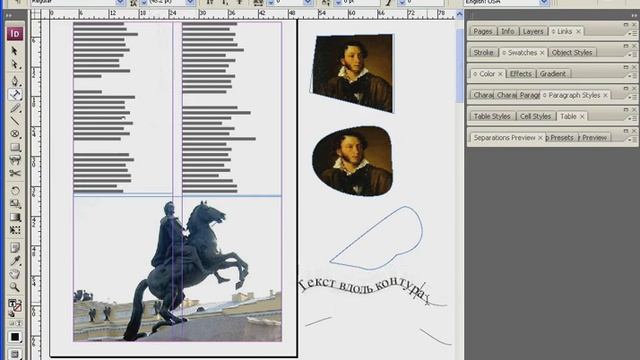
Task: Open the Cell Styles tab
Action: coord(536,116)
